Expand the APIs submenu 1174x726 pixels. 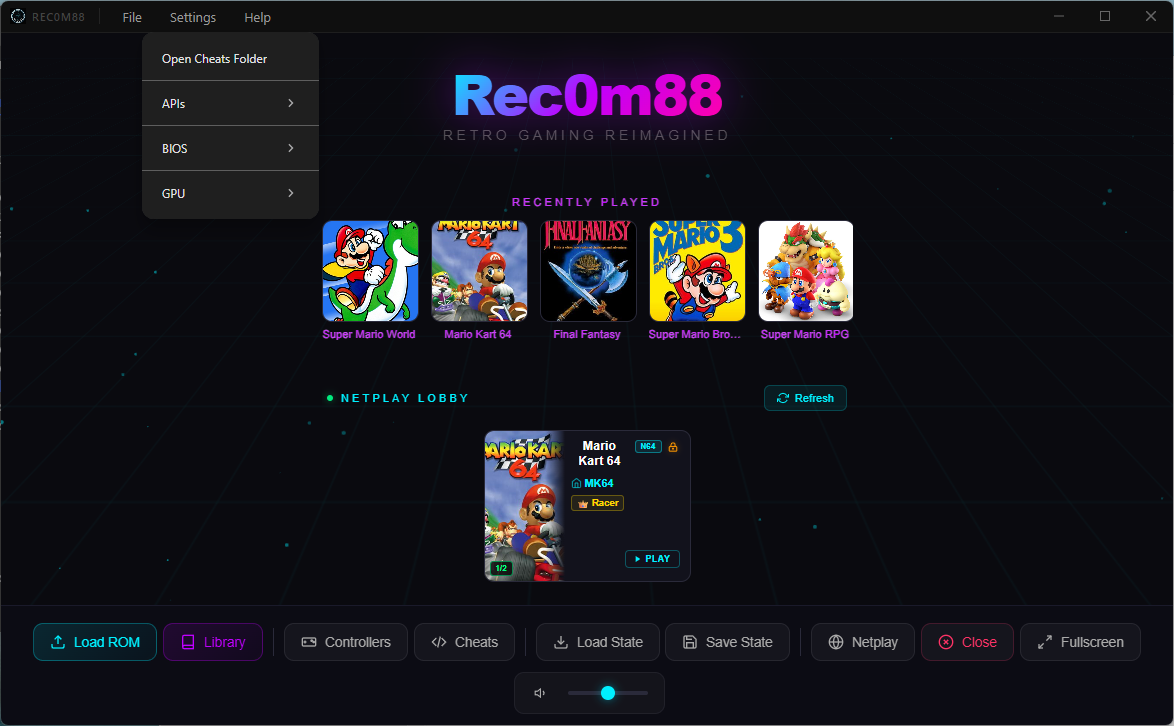point(230,104)
